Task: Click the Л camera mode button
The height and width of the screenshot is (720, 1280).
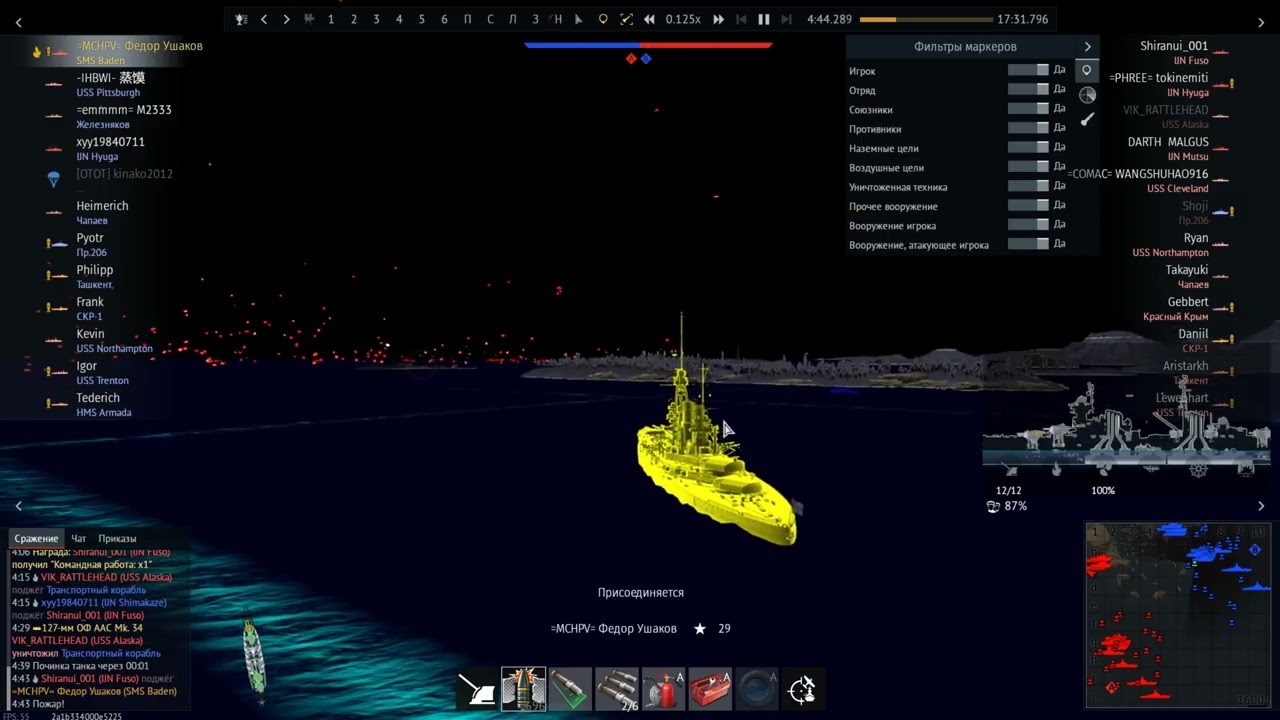Action: click(x=512, y=19)
